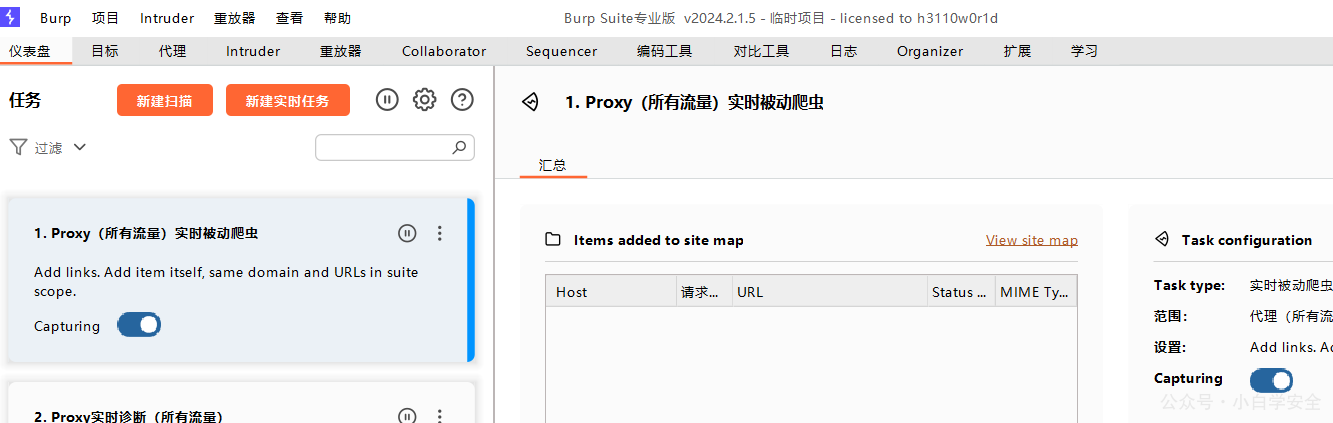Select the task 1 Proxy 实时被动爬虫 card
This screenshot has height=423, width=1333.
point(240,280)
